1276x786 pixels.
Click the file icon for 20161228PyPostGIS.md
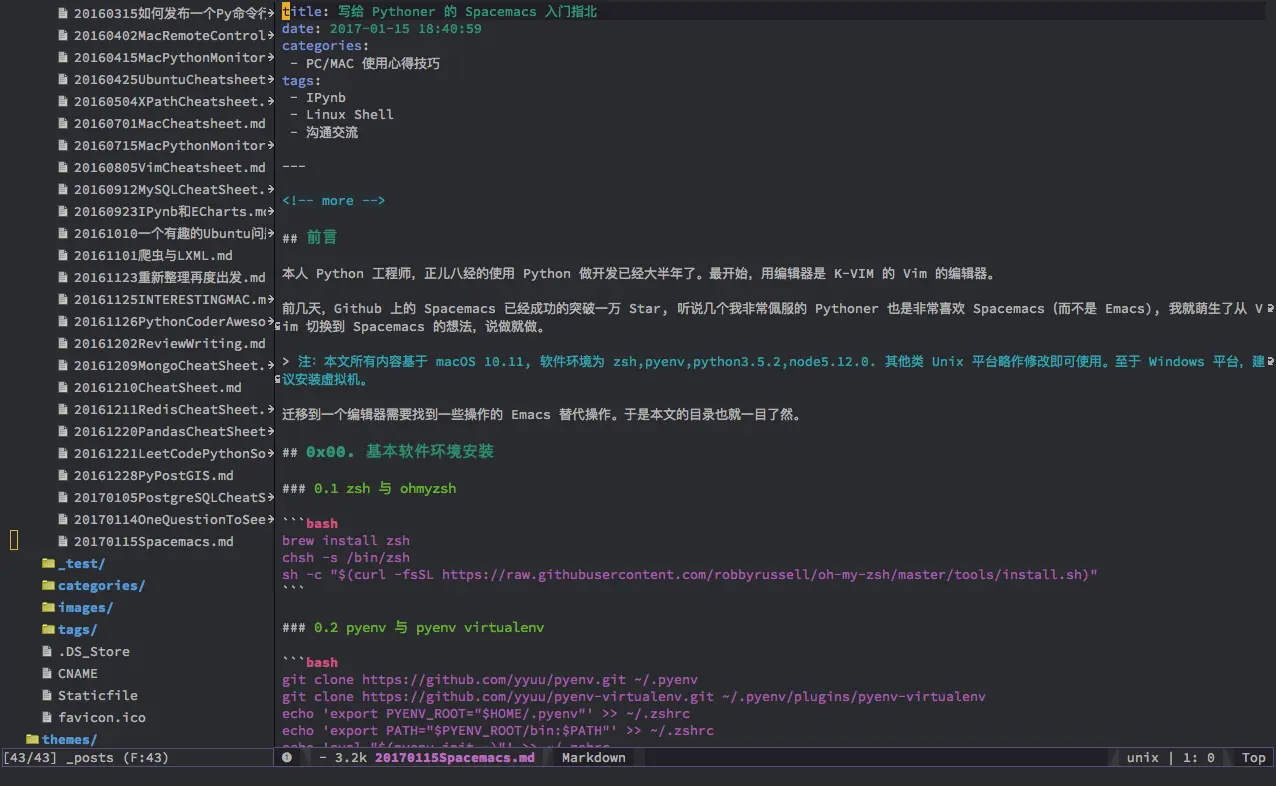64,476
